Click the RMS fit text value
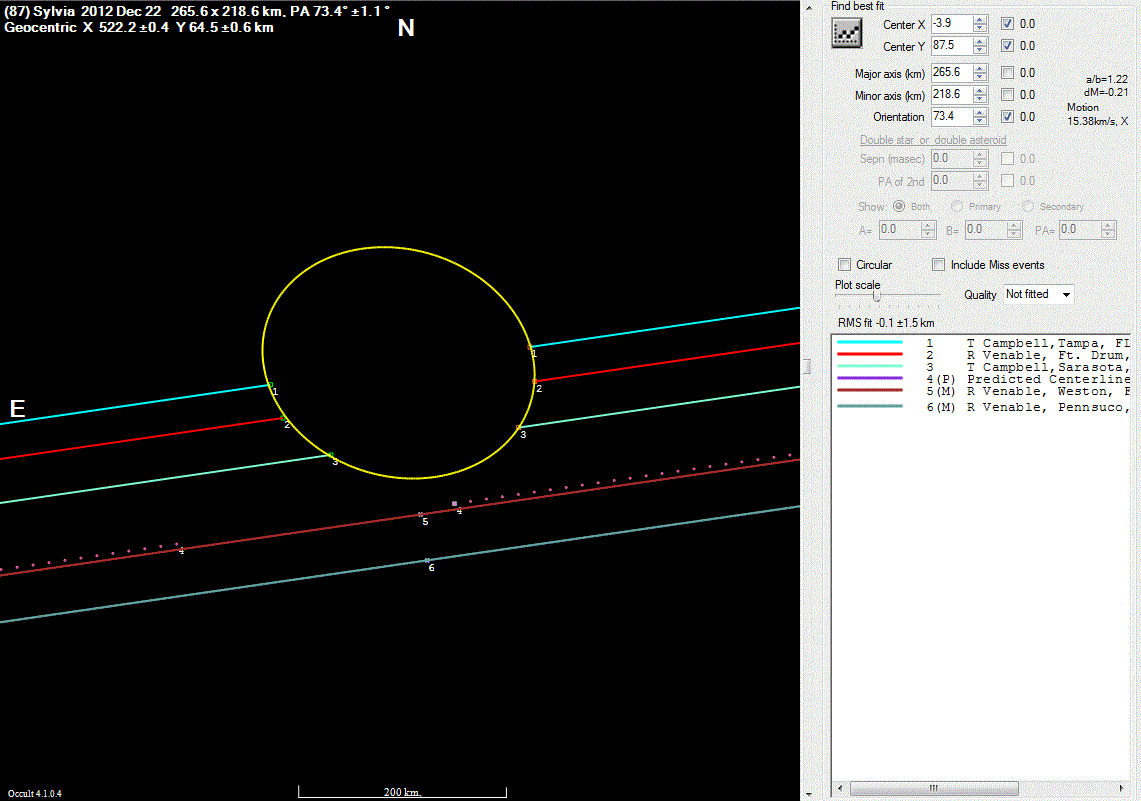1141x801 pixels. click(x=886, y=323)
